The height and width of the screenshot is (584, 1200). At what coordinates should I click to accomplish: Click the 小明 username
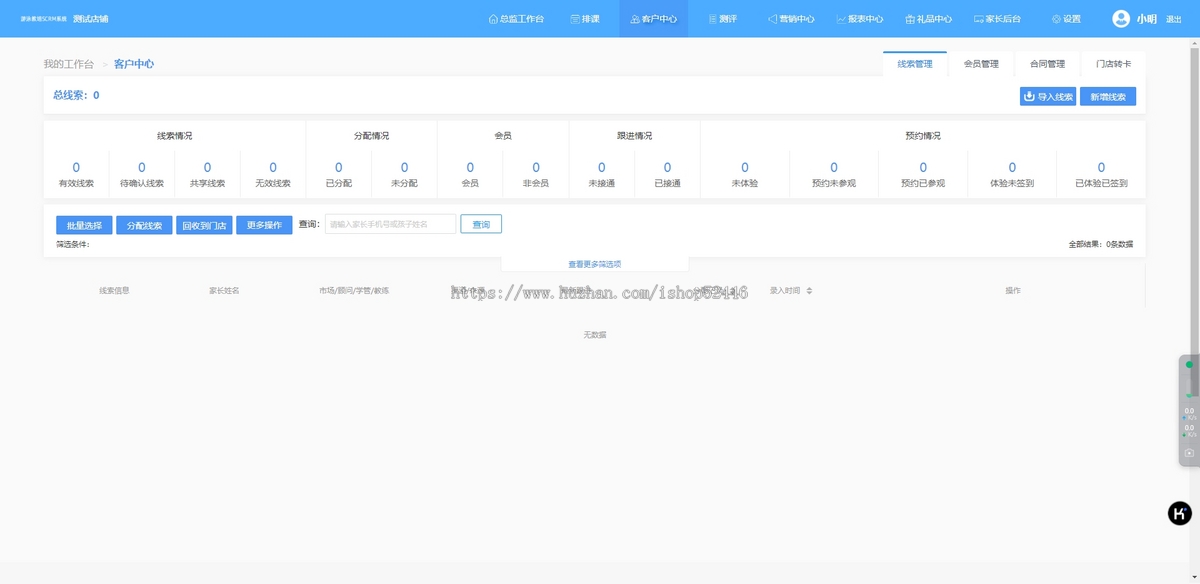(1146, 19)
